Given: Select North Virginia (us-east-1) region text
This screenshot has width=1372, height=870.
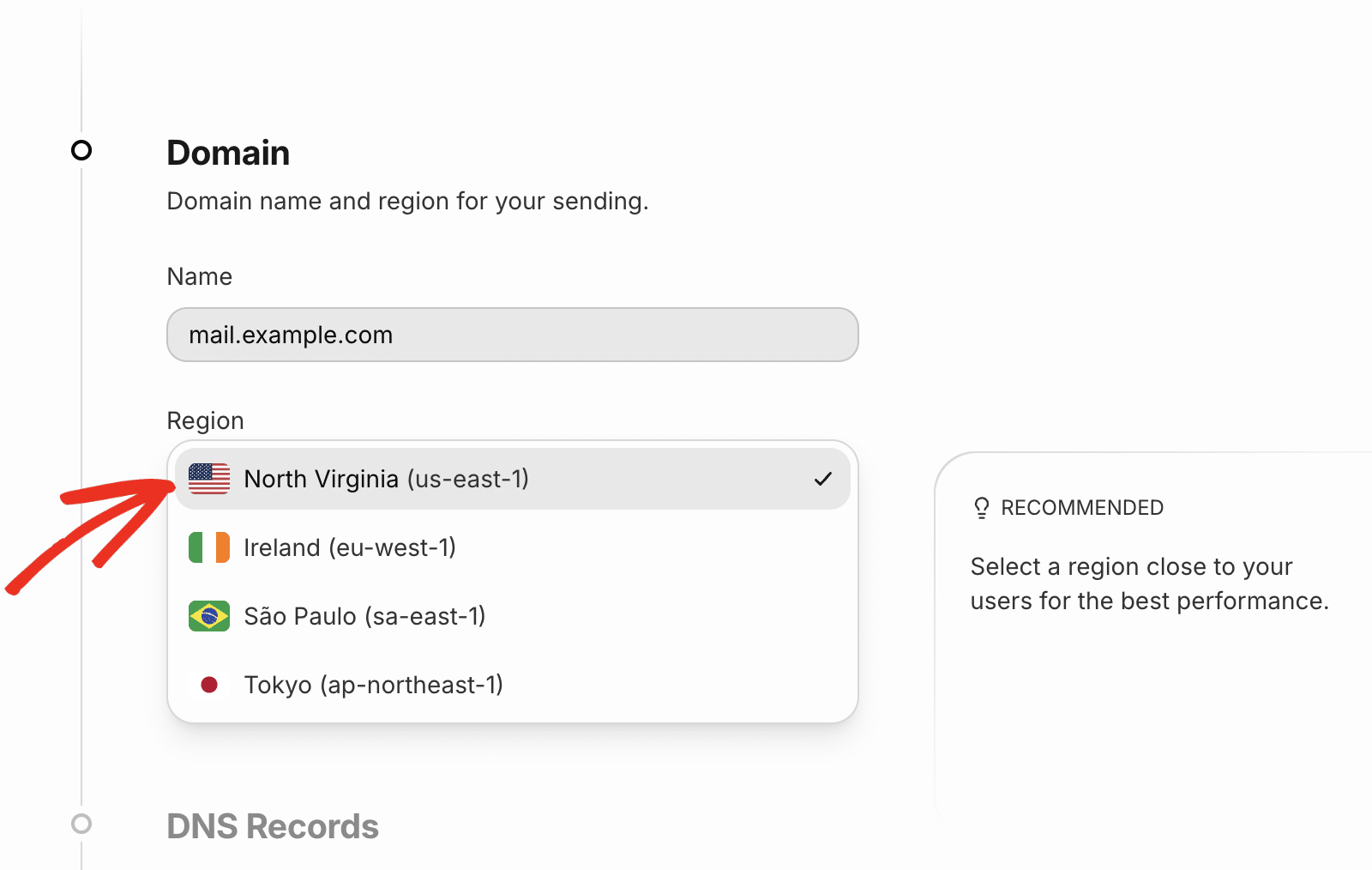Looking at the screenshot, I should (x=386, y=479).
